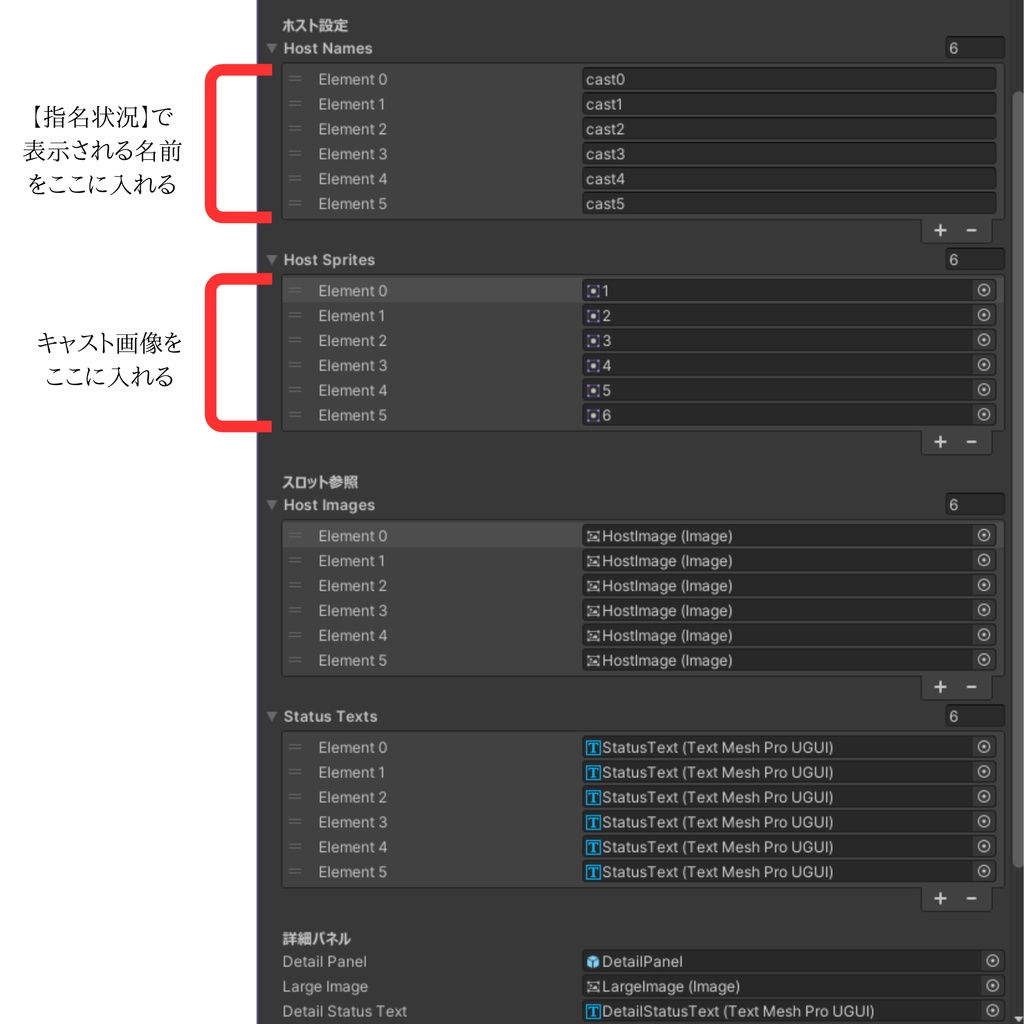Open object picker for Status Texts Element 5
Image resolution: width=1024 pixels, height=1024 pixels.
click(984, 871)
